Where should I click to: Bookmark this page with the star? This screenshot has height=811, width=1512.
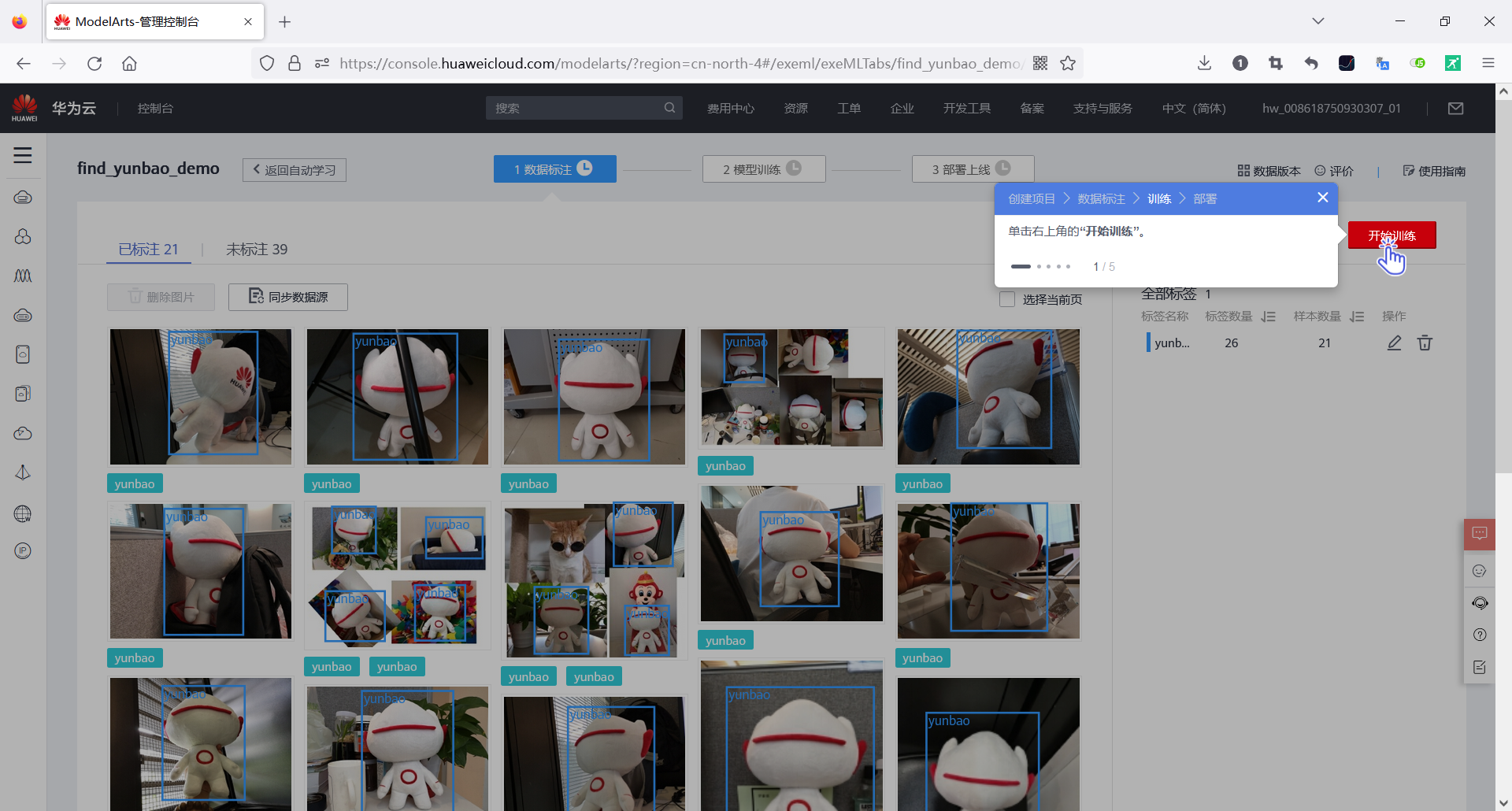pyautogui.click(x=1068, y=64)
